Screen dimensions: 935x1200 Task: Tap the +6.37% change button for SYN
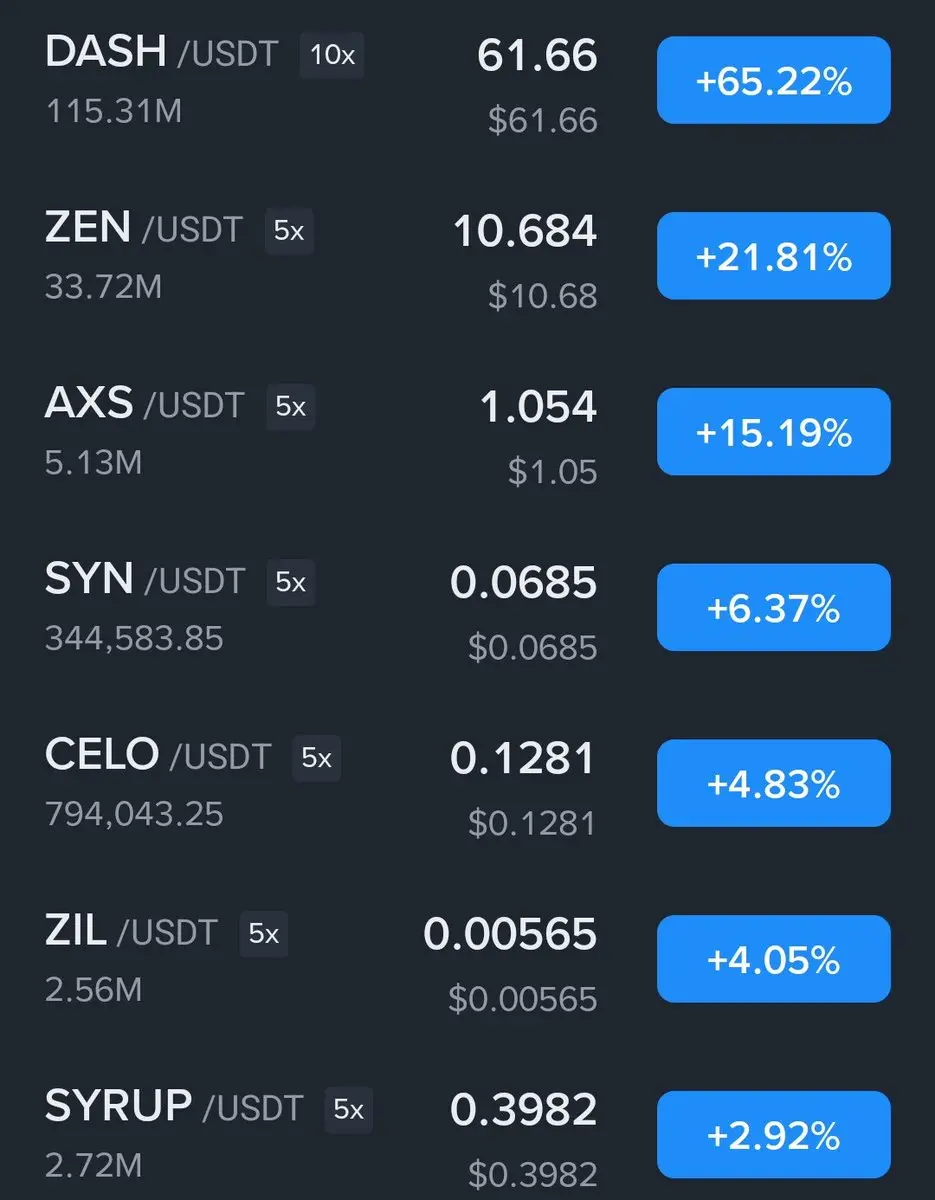[773, 607]
